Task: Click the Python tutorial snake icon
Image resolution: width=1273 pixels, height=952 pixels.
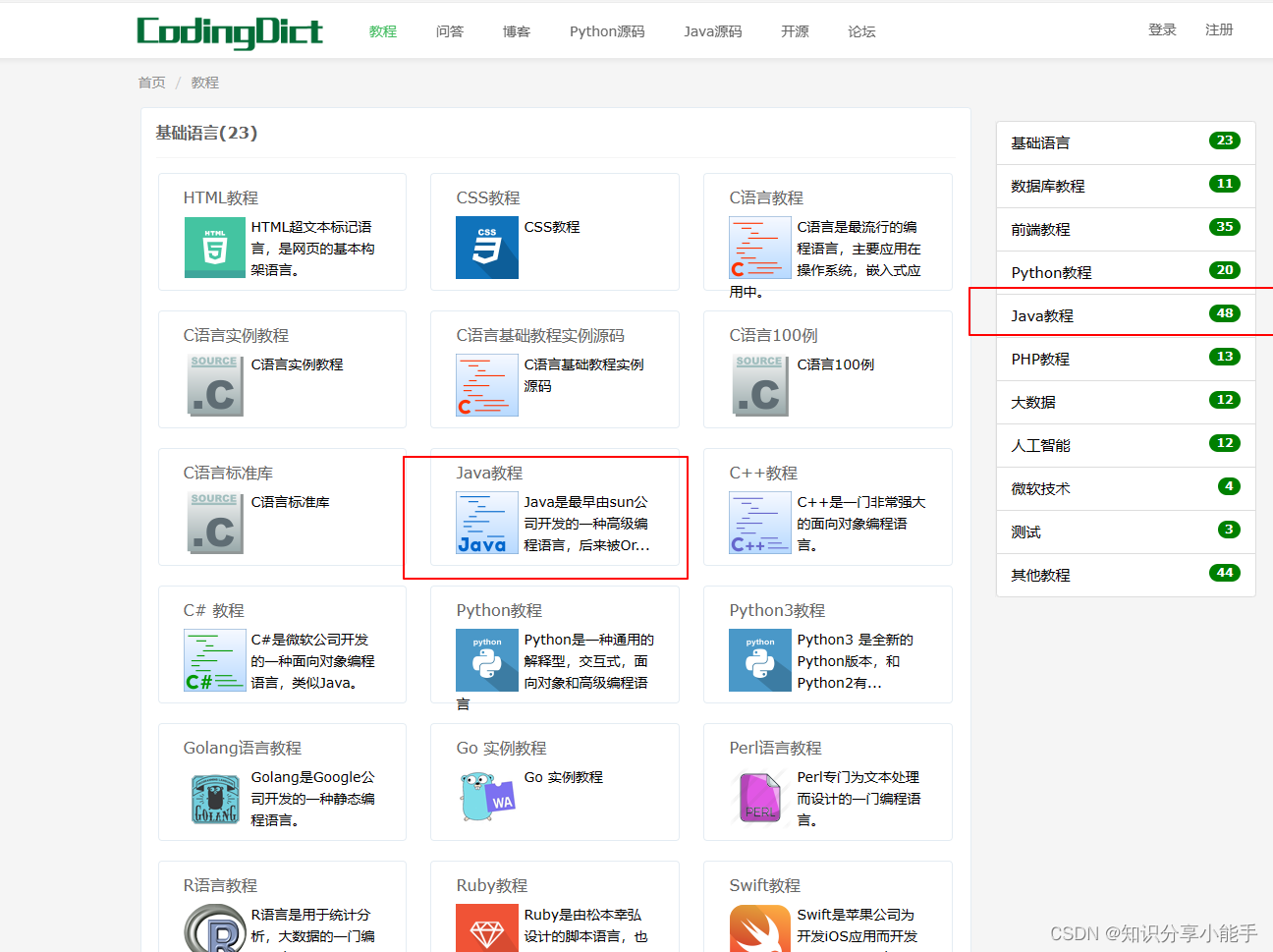Action: [x=487, y=660]
